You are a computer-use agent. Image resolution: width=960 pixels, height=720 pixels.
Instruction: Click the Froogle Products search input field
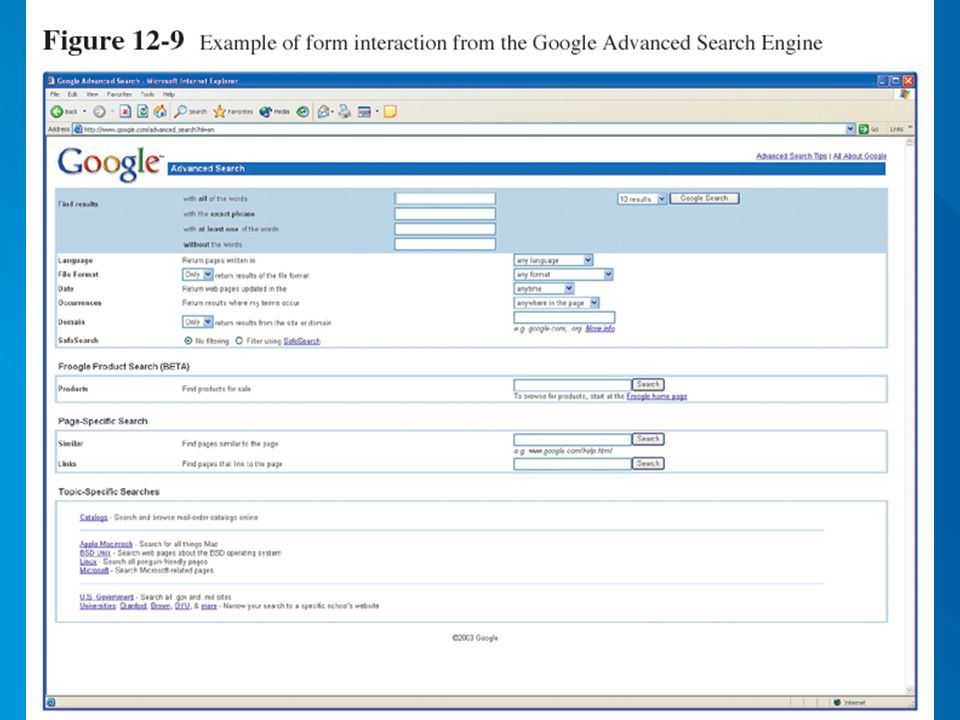click(572, 384)
